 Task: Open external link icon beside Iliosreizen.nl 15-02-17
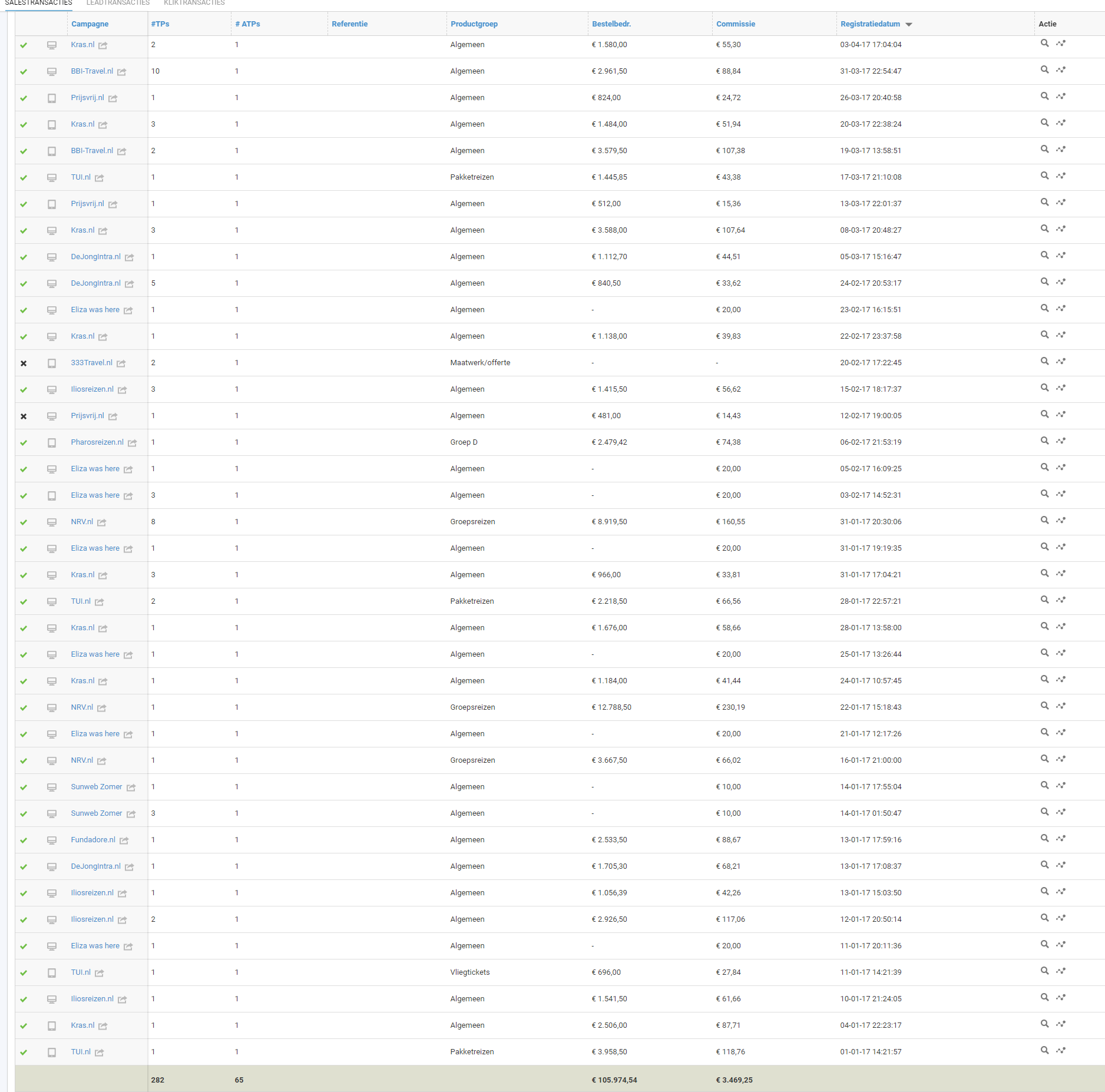point(123,390)
